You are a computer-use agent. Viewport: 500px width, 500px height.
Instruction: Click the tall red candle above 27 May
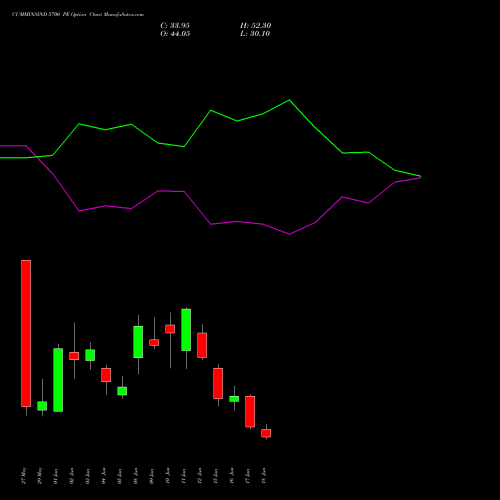click(26, 333)
